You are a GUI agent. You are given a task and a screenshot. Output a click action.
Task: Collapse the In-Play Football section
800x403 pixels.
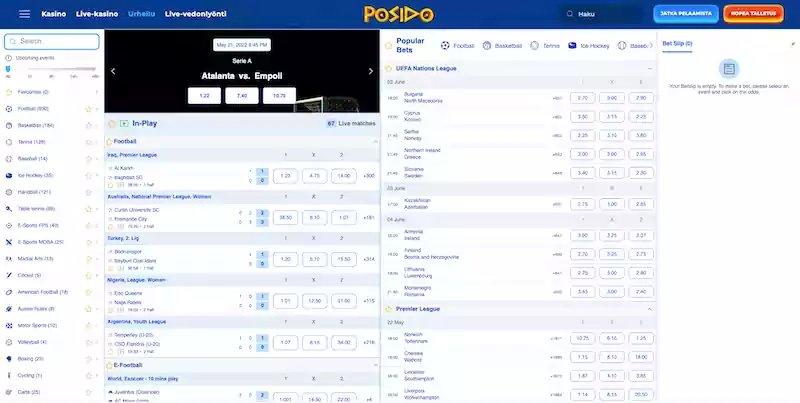(376, 141)
